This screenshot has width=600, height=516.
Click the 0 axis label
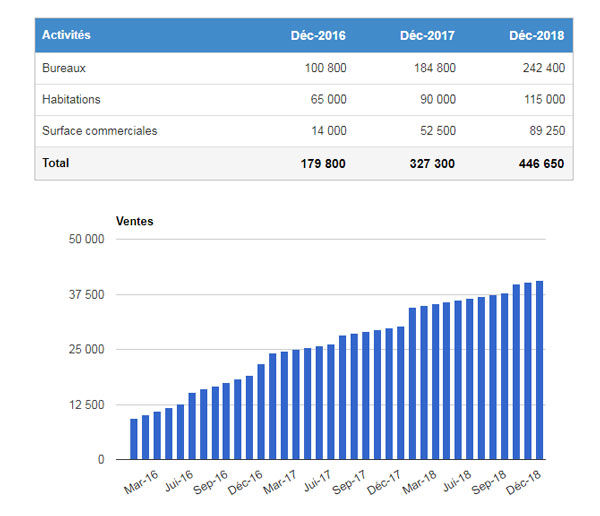tap(101, 459)
